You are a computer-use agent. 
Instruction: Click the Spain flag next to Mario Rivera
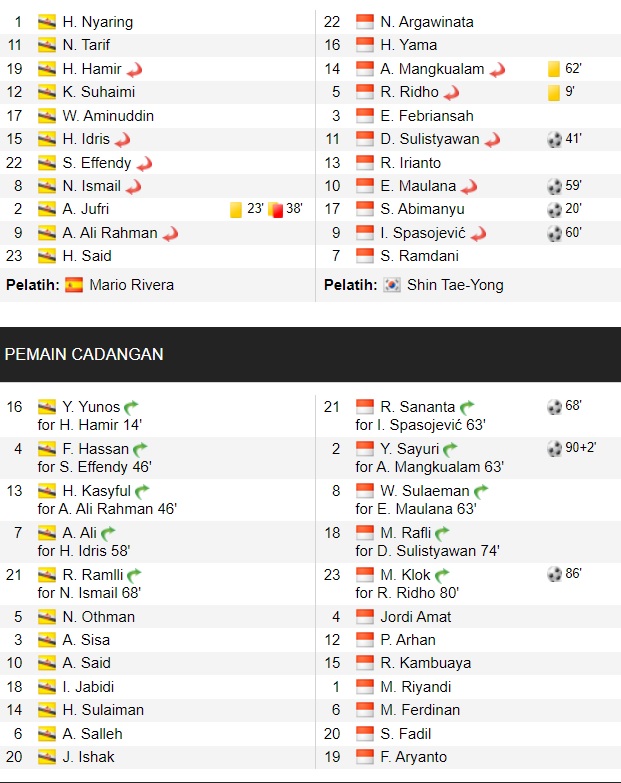(74, 285)
